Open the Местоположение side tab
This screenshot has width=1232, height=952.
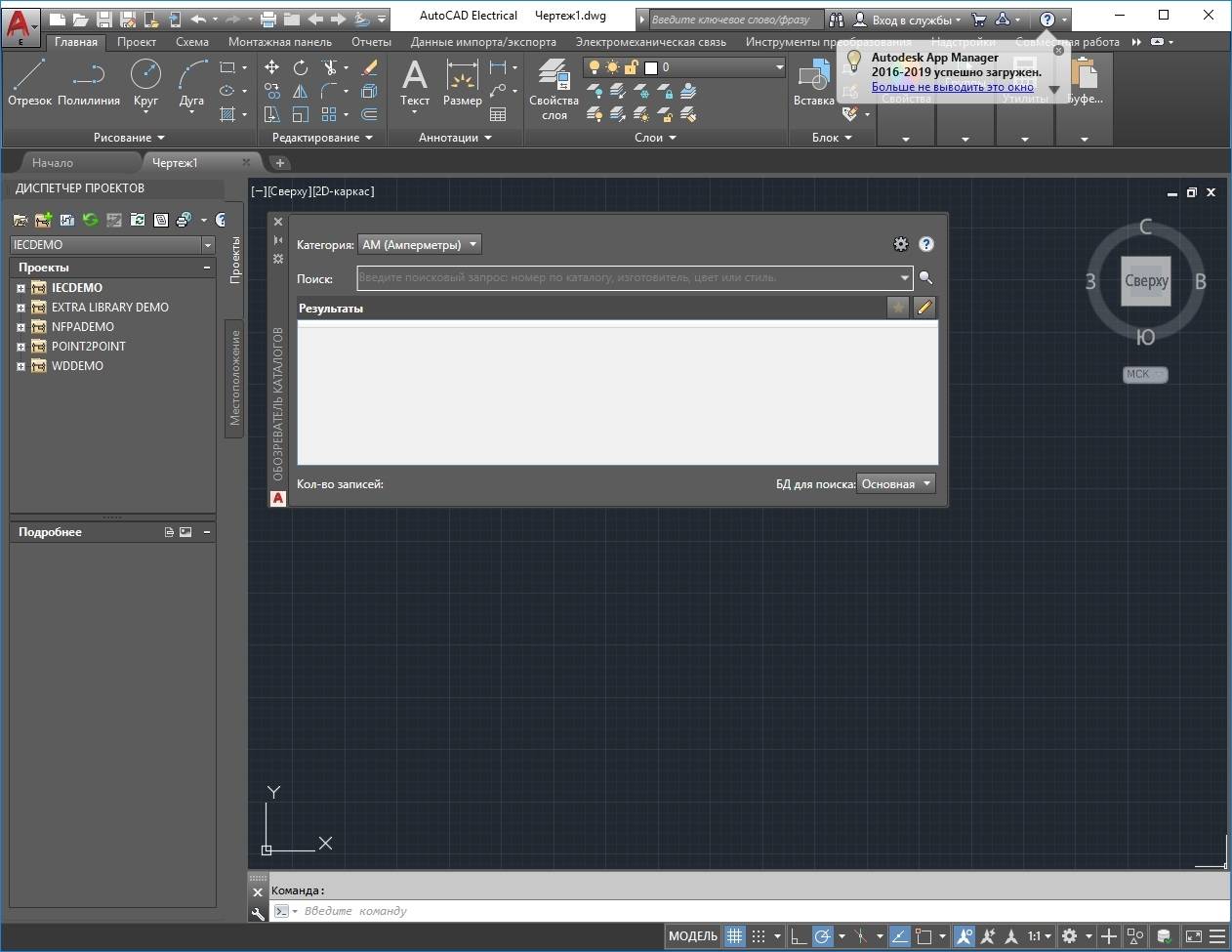coord(234,378)
